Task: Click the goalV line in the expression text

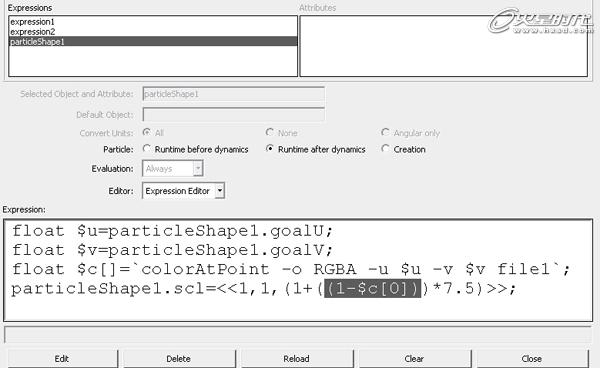Action: point(172,250)
